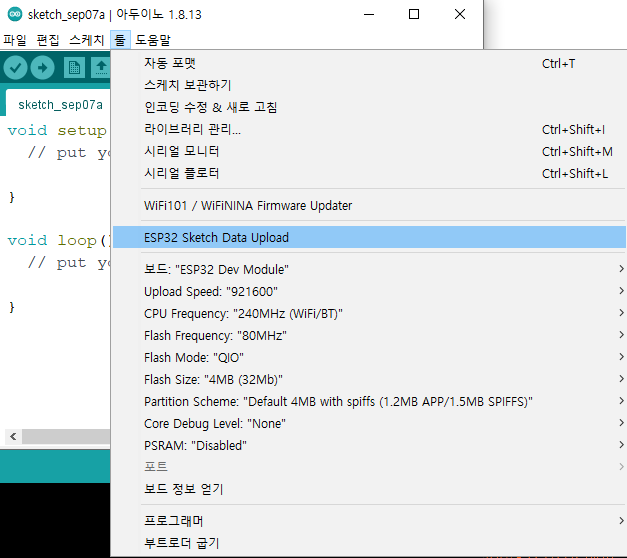Expand Flash Mode: "QIO" submenu
This screenshot has height=558, width=627.
coord(369,357)
